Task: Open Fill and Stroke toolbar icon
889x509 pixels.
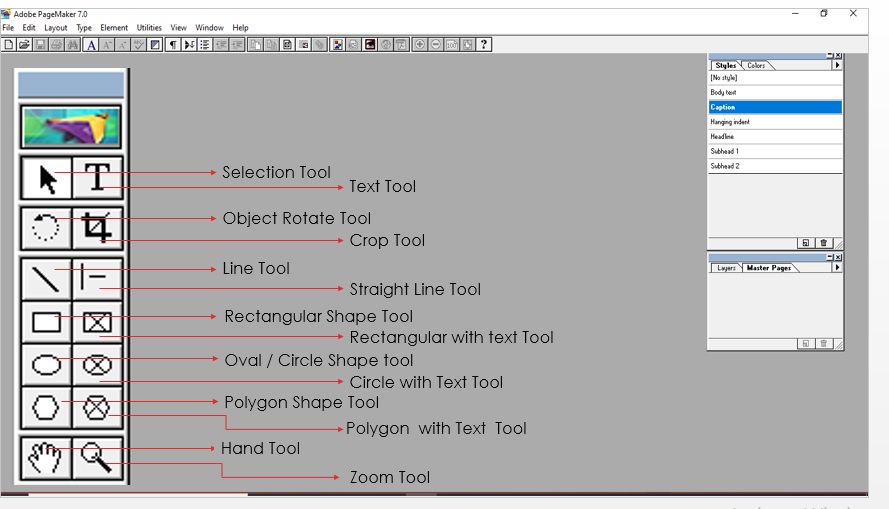Action: (155, 45)
